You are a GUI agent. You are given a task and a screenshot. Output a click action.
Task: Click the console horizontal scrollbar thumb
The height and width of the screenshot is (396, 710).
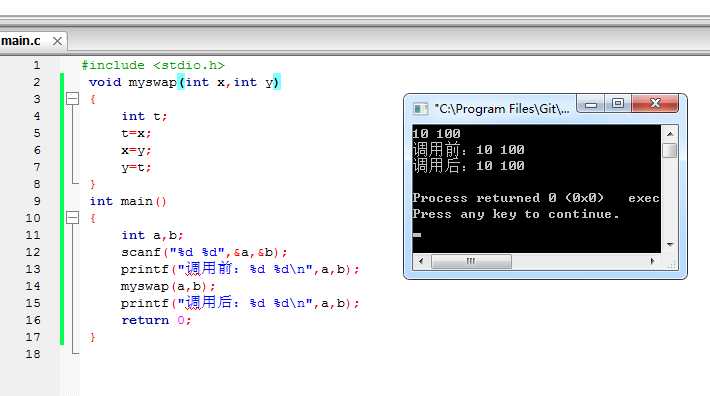pos(471,261)
